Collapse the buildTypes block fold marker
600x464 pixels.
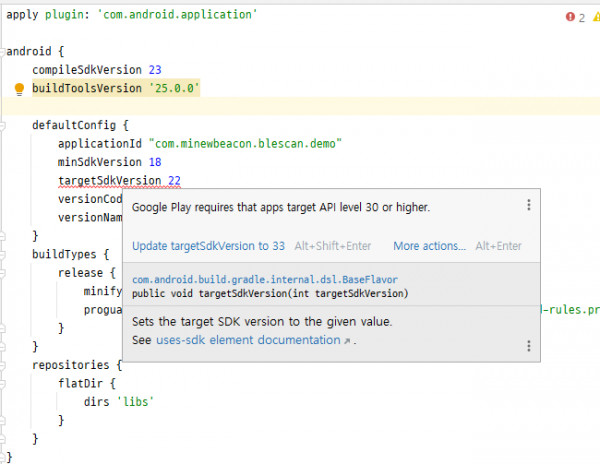point(2,254)
